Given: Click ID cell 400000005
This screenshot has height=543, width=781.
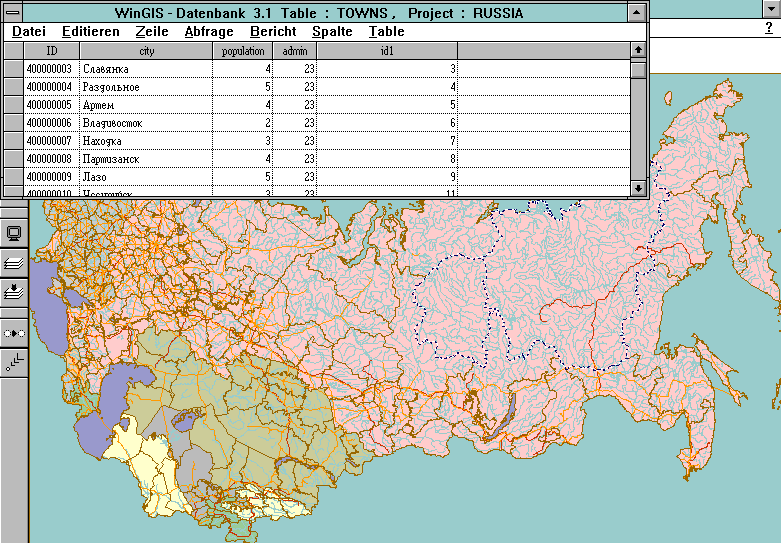Looking at the screenshot, I should 52,105.
